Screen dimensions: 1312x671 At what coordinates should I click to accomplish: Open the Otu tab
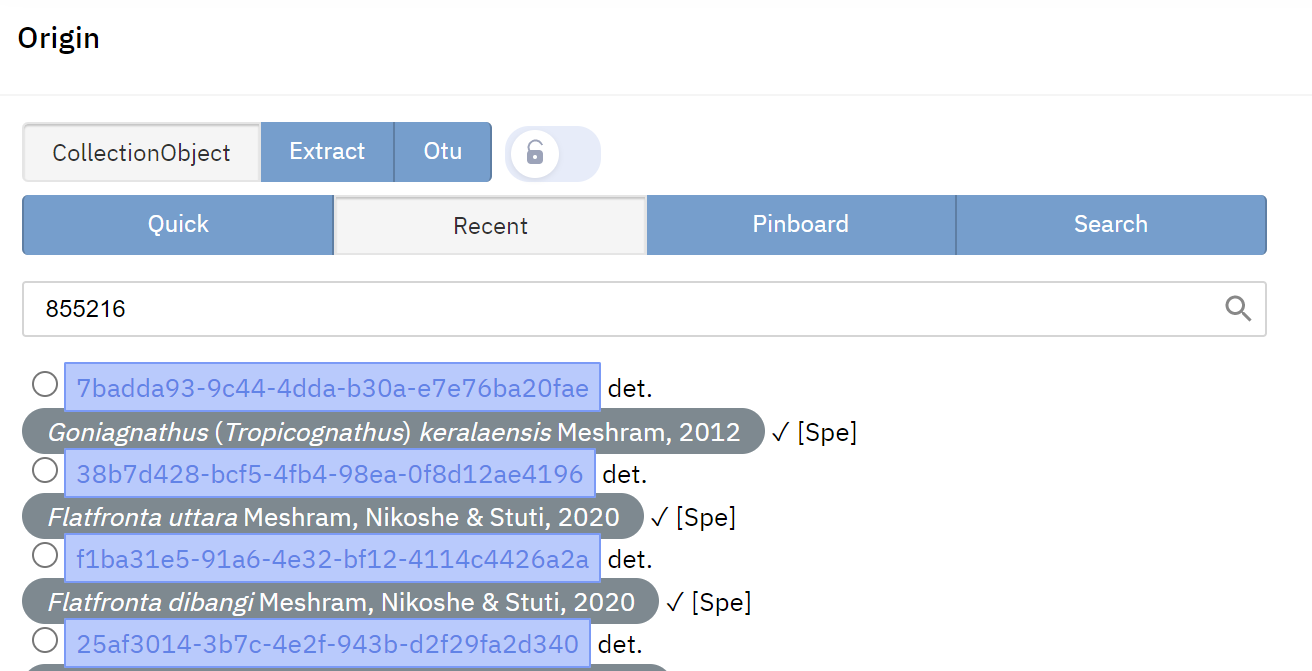pos(442,151)
